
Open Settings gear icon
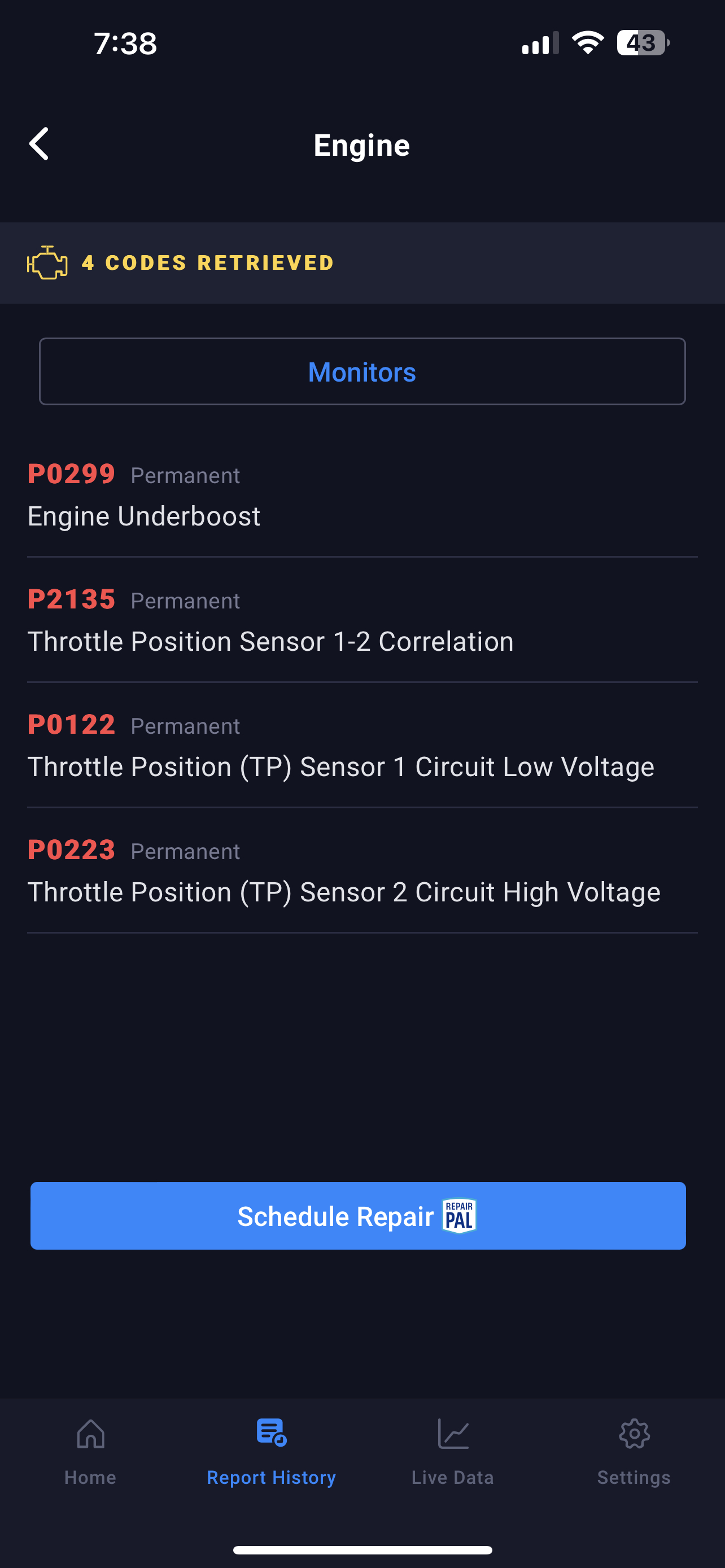point(634,1434)
